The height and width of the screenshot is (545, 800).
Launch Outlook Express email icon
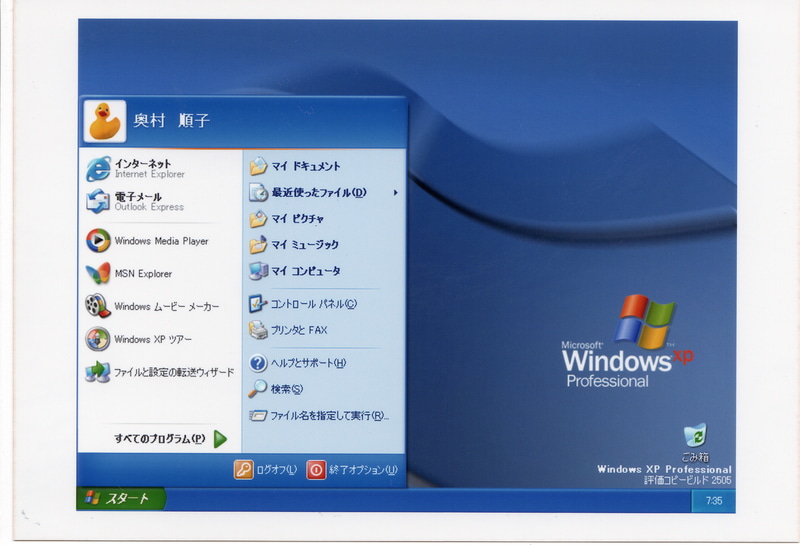(x=98, y=201)
